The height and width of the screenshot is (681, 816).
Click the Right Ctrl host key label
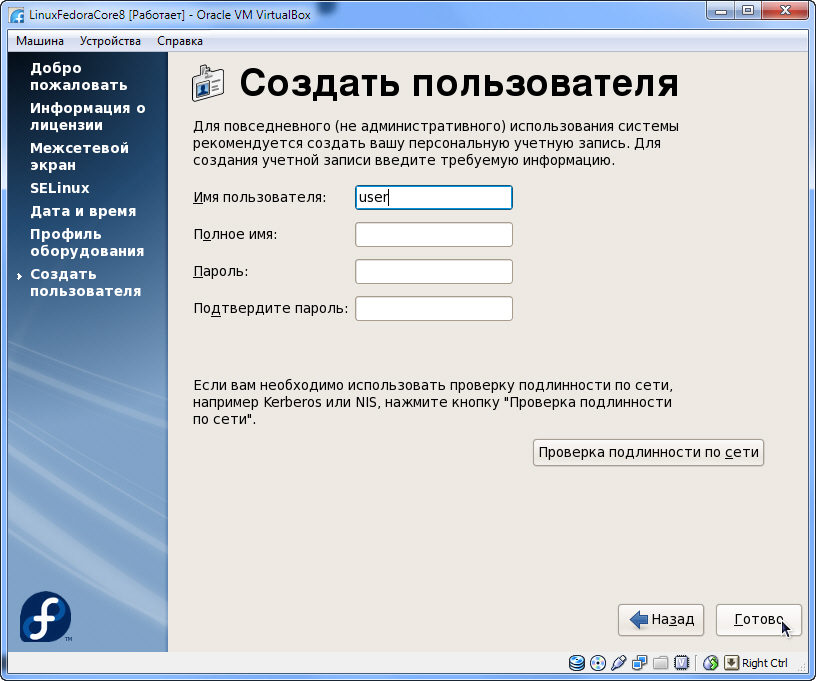[x=764, y=663]
